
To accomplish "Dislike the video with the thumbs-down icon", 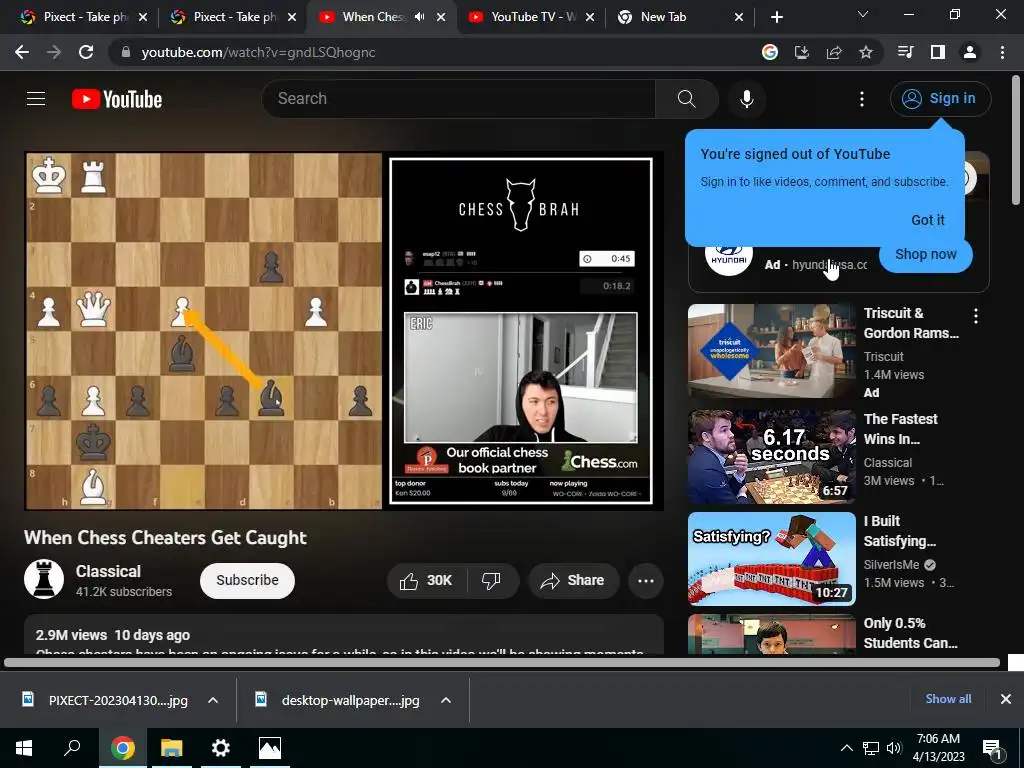I will coord(491,581).
